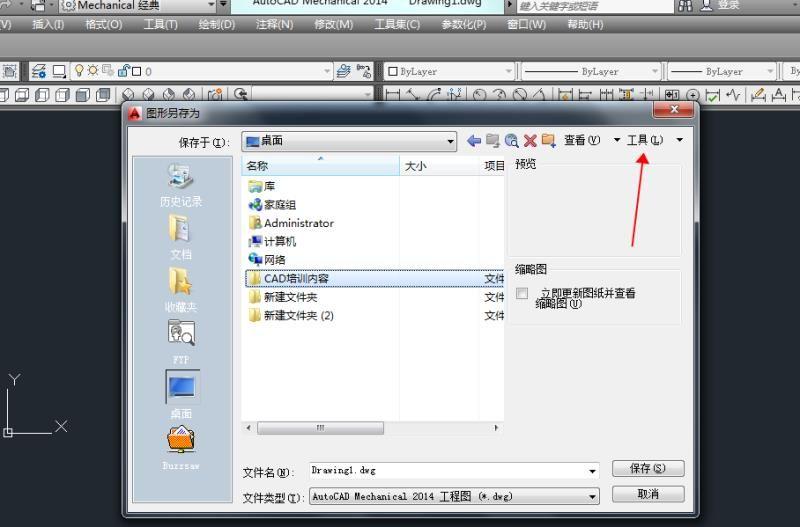Image resolution: width=800 pixels, height=527 pixels.
Task: Click the Make Object's Layer Current icon
Action: tap(344, 71)
